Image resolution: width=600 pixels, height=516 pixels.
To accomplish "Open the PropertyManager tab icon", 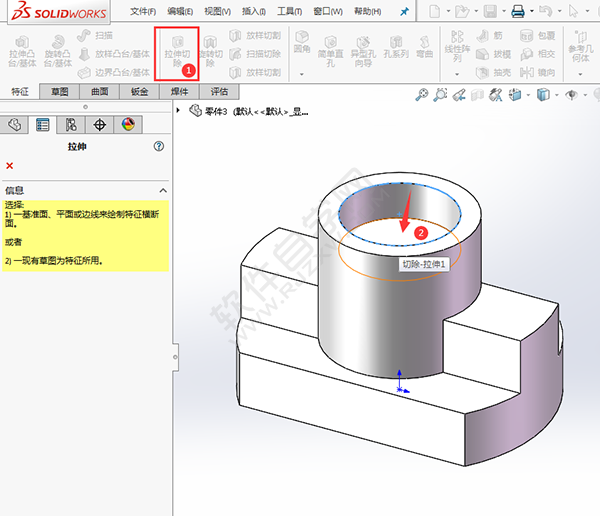I will (x=42, y=125).
